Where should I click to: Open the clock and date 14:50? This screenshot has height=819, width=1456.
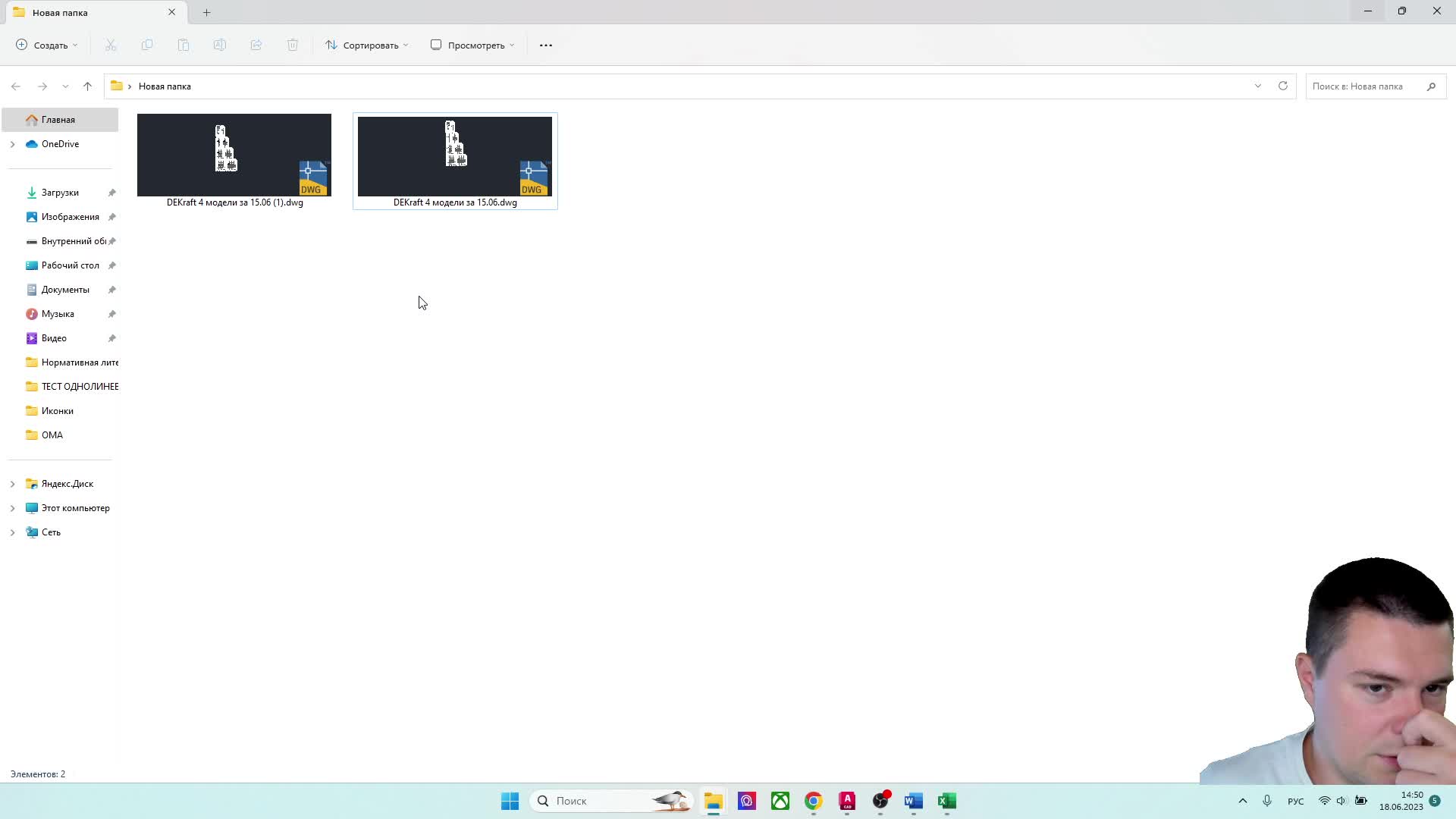[x=1401, y=801]
